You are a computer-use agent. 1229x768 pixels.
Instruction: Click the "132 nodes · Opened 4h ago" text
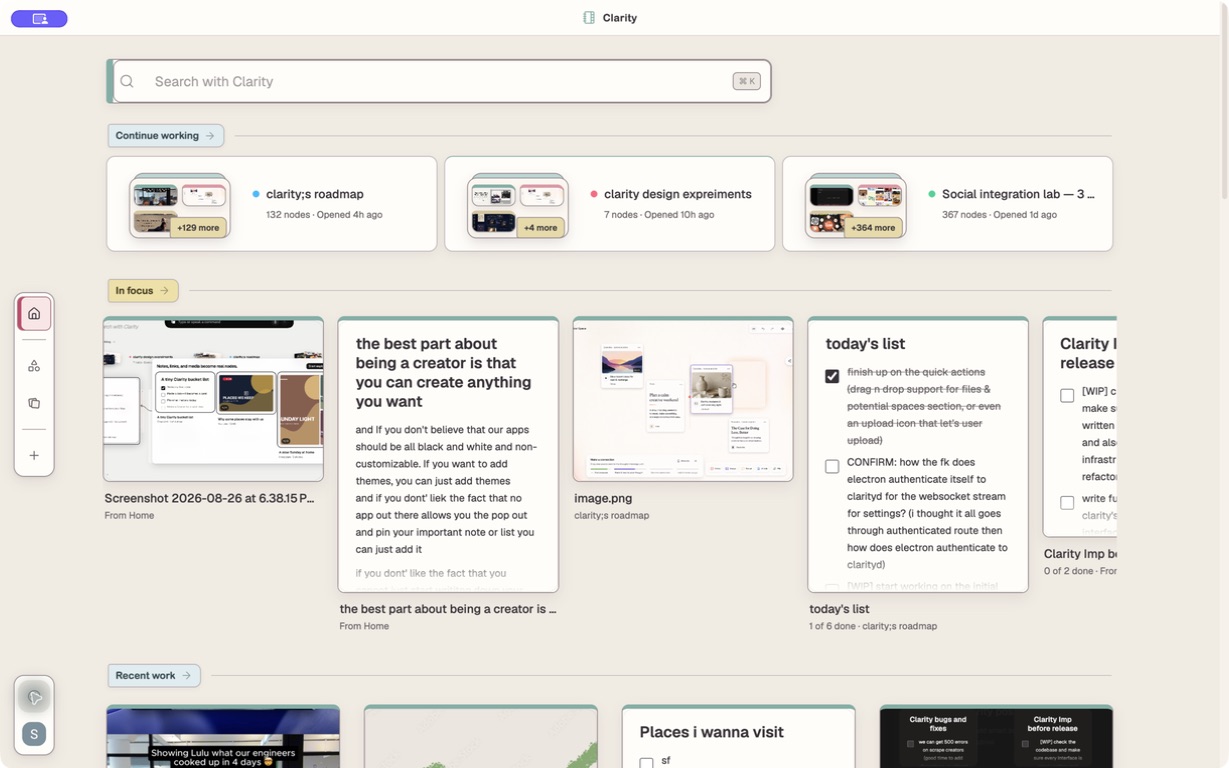pyautogui.click(x=324, y=215)
